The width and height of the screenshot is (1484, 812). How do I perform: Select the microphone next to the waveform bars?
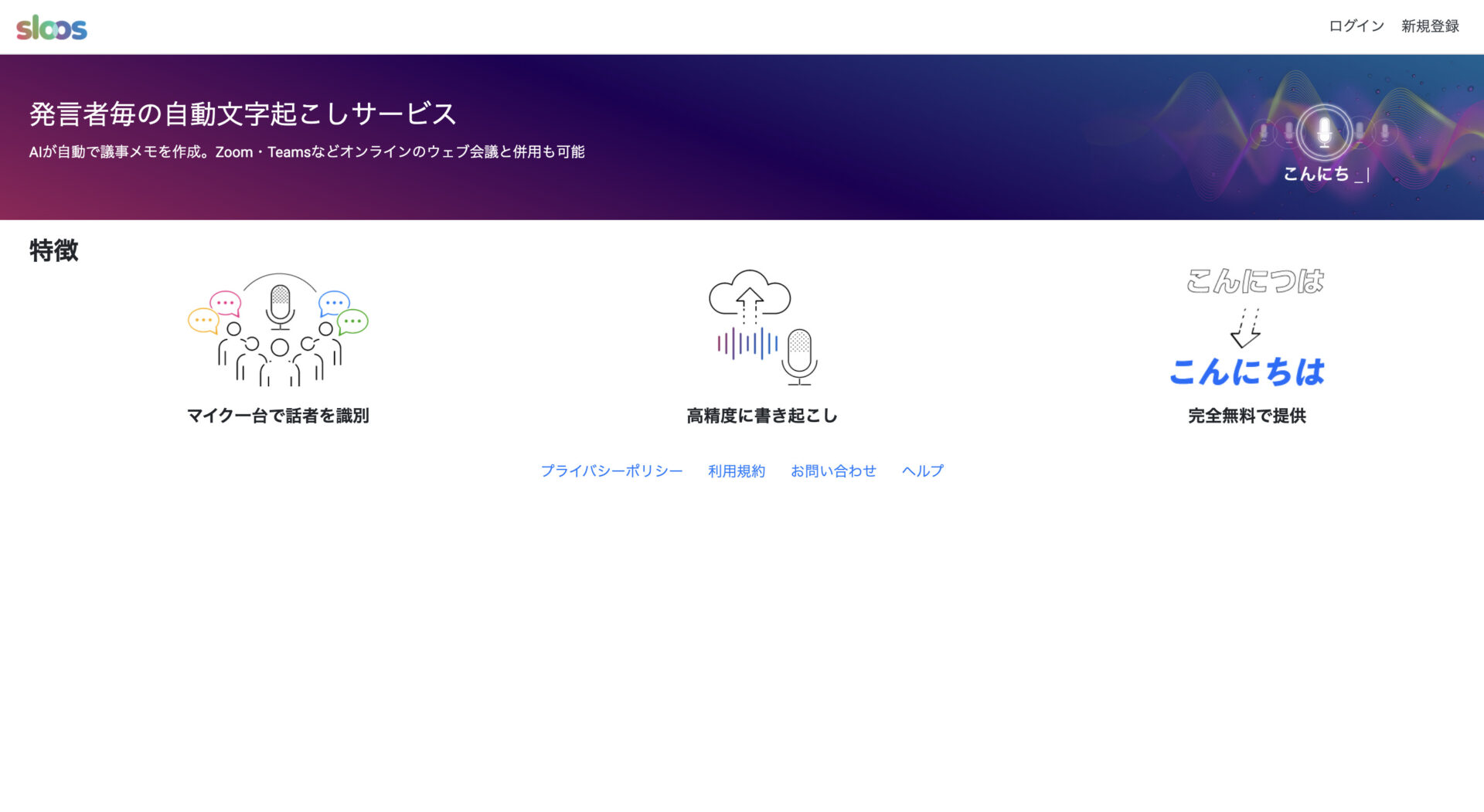point(801,355)
